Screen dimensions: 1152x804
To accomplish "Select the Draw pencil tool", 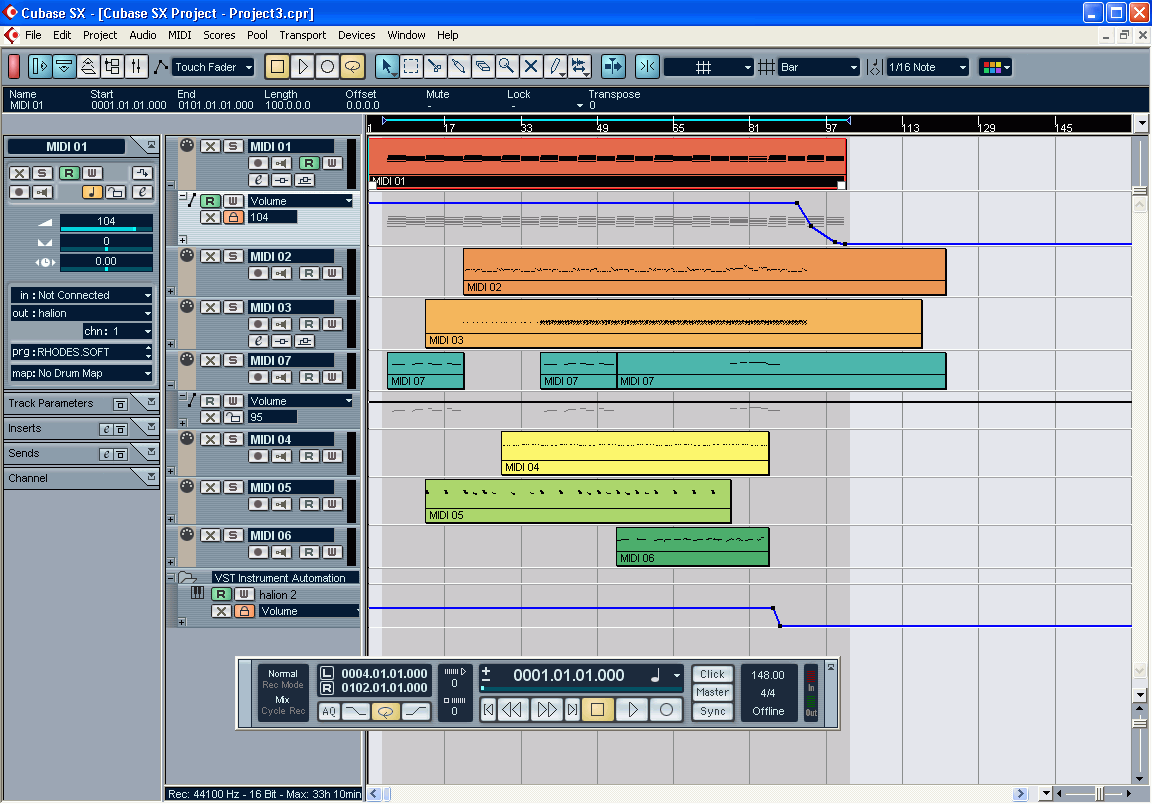I will 556,67.
